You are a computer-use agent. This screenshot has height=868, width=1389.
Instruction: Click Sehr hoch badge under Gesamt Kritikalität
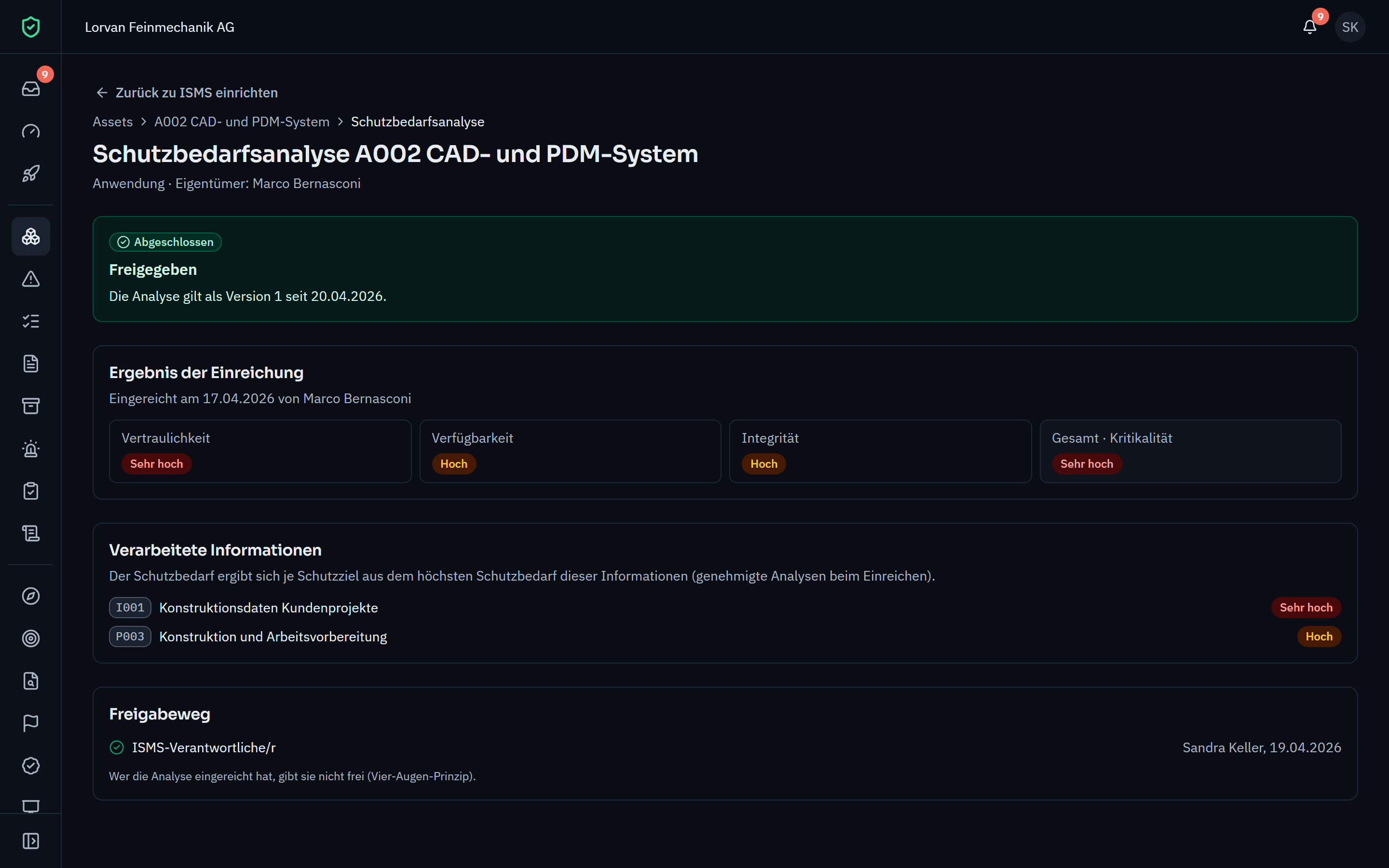(1087, 464)
